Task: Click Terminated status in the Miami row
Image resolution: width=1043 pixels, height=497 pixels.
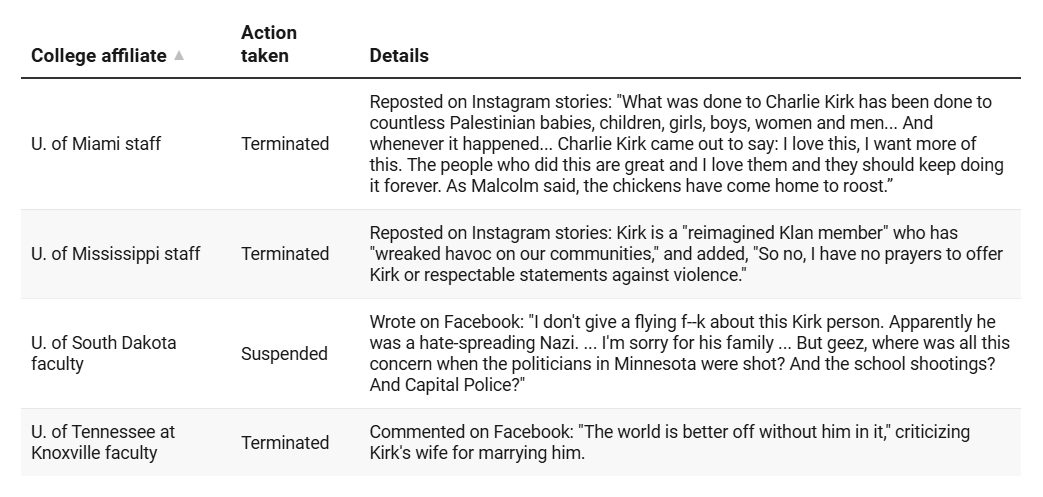Action: (x=285, y=144)
